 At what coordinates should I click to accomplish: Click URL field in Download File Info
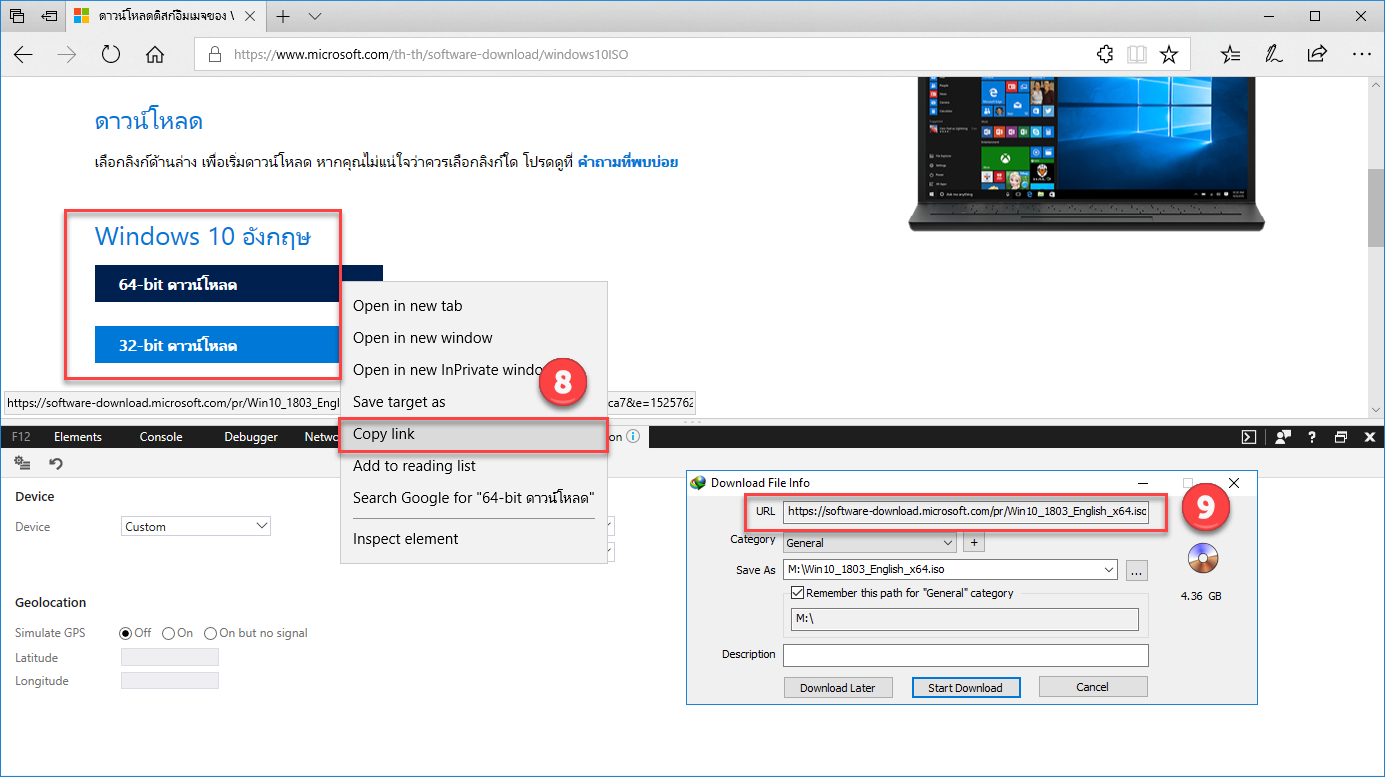click(966, 511)
